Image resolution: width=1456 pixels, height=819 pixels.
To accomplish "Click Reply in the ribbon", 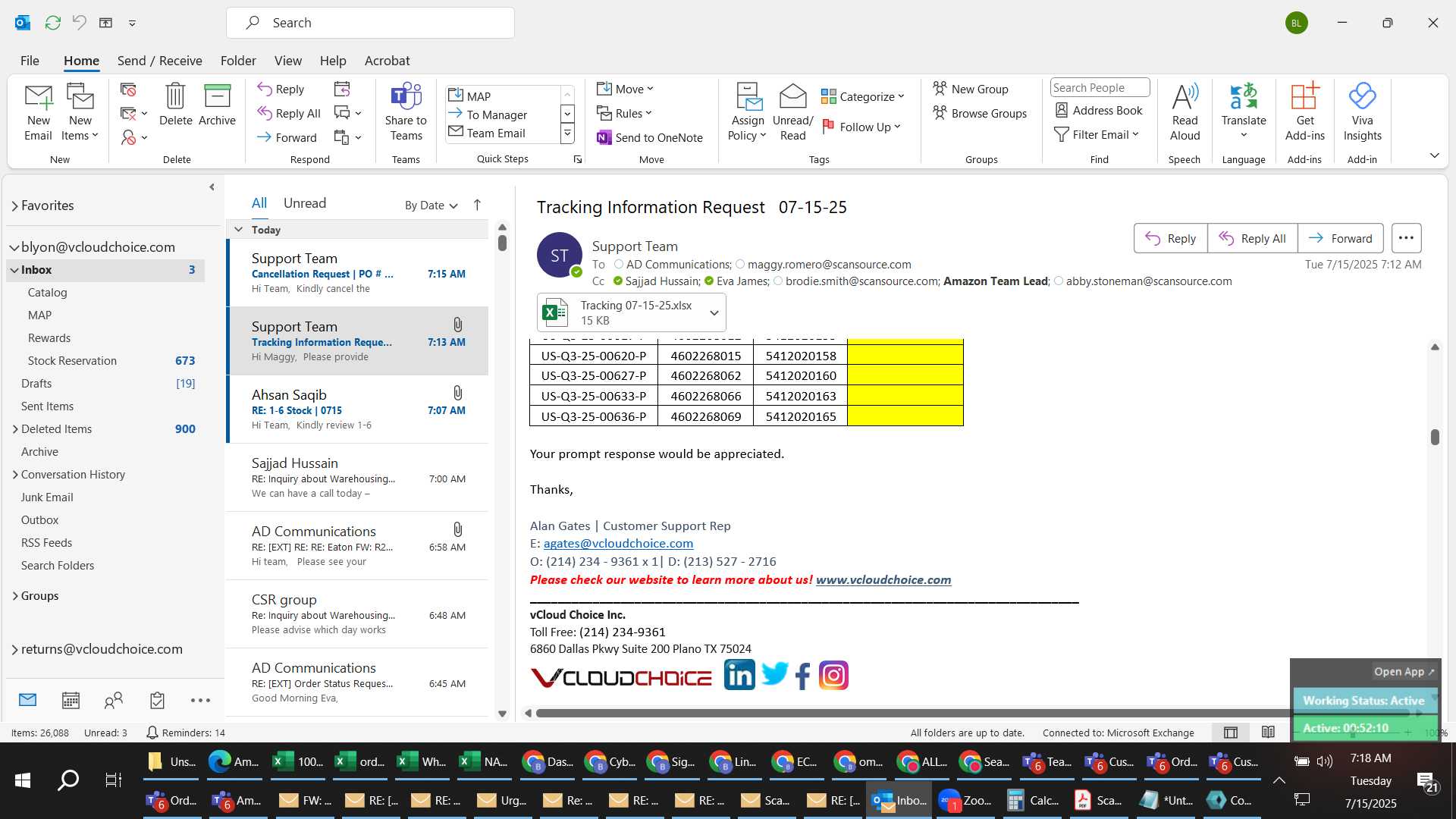I will pos(281,89).
